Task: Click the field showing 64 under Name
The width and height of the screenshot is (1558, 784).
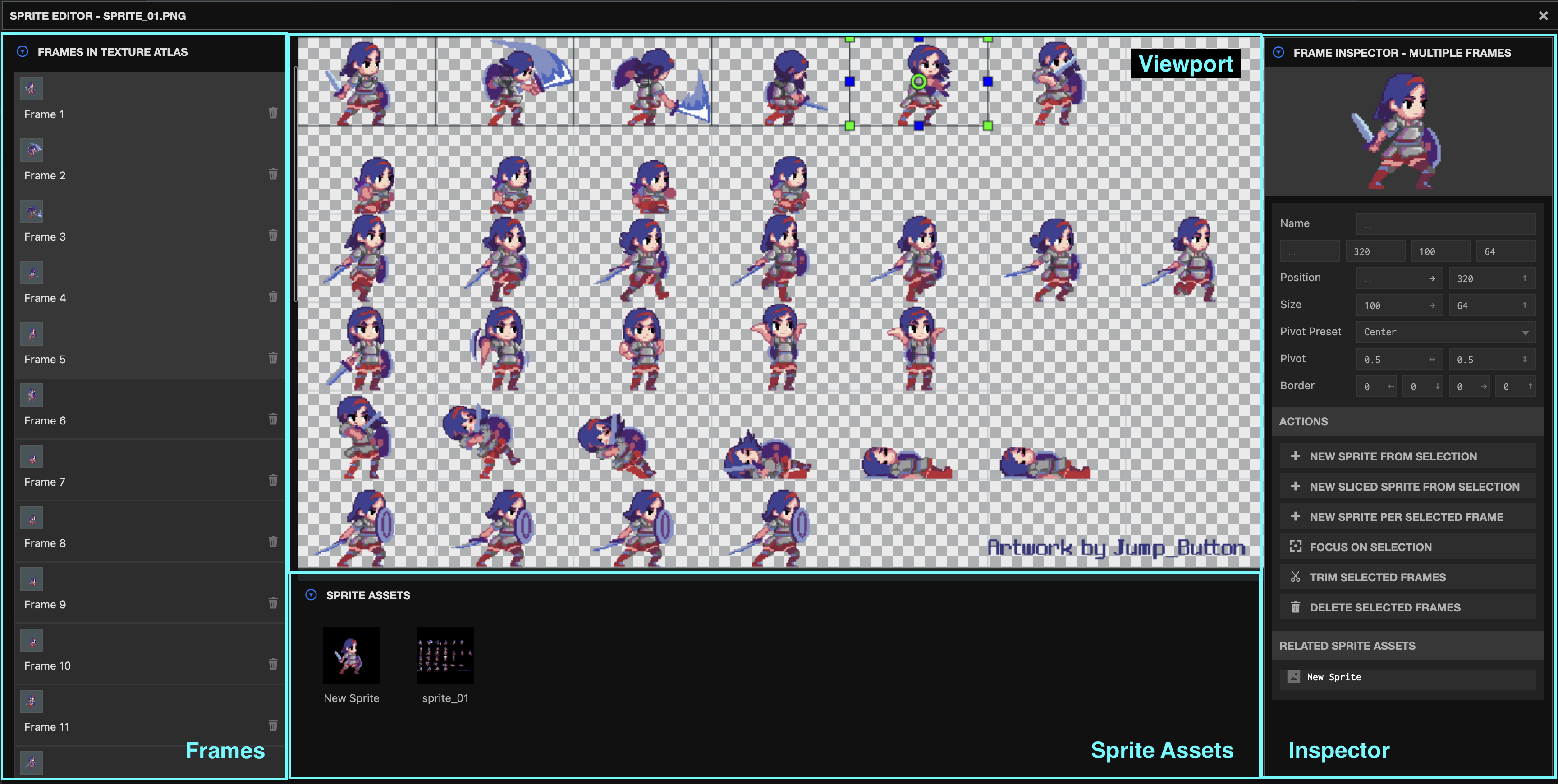Action: [1506, 251]
